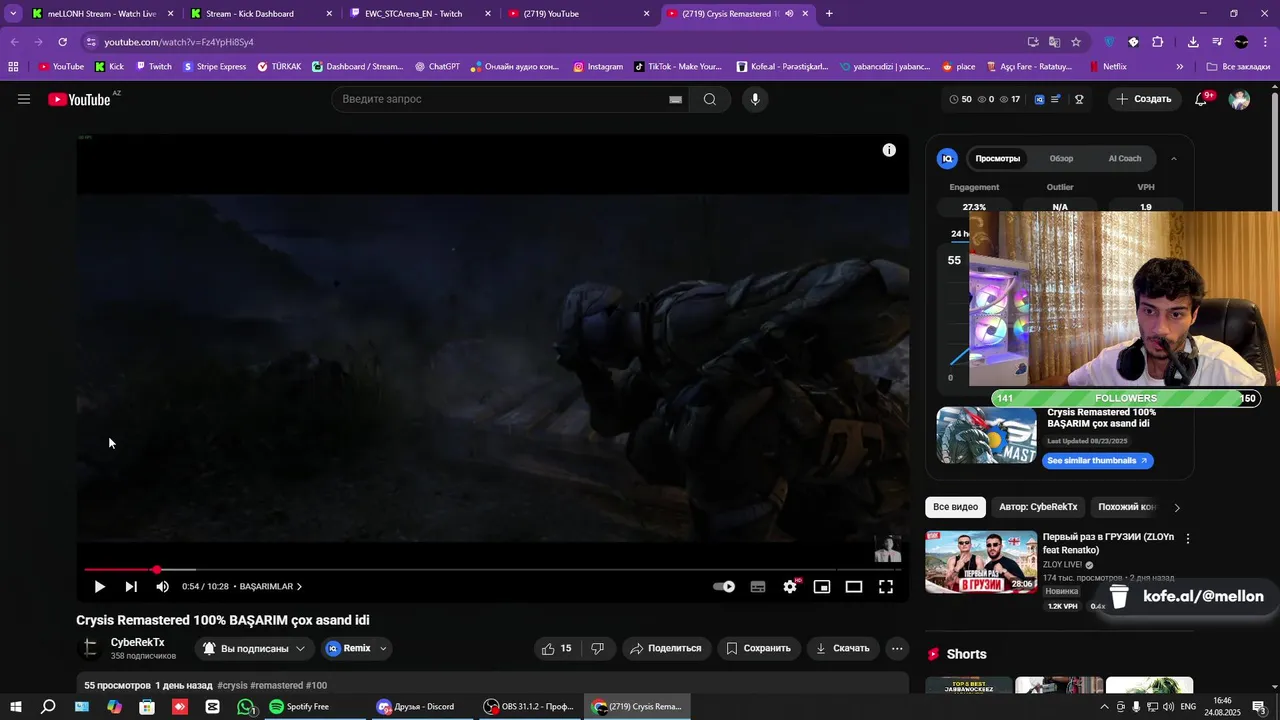Viewport: 1280px width, 720px height.
Task: Open the ChatGPT bookmark
Action: [437, 67]
